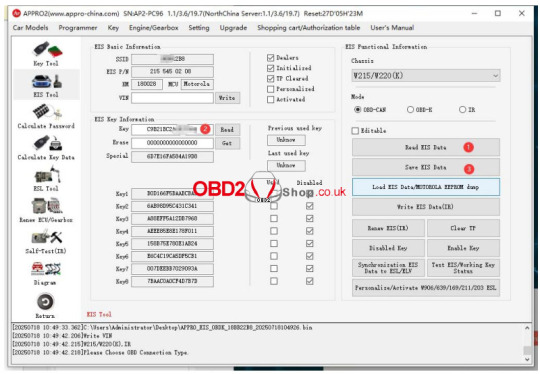
Task: Click the APPRO2 app logo icon
Action: click(16, 13)
